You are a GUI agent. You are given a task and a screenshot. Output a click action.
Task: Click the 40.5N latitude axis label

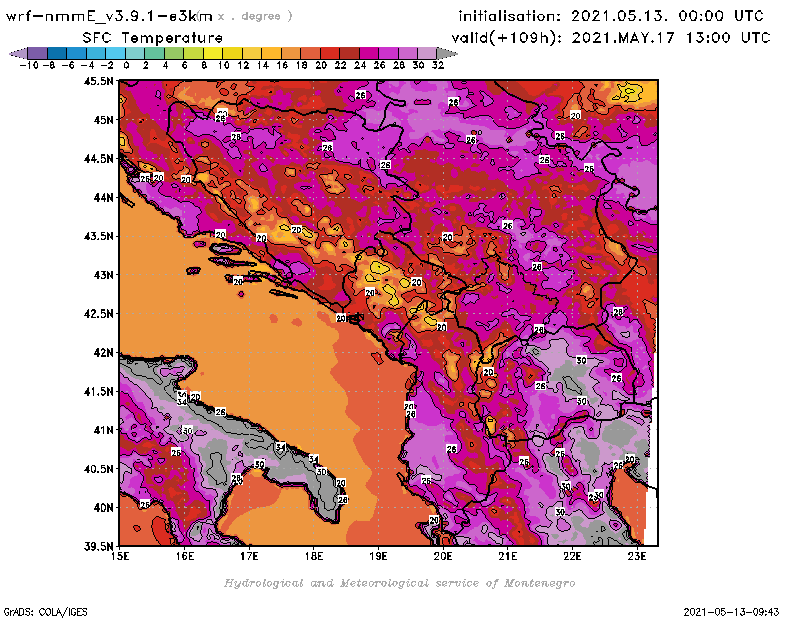[98, 469]
